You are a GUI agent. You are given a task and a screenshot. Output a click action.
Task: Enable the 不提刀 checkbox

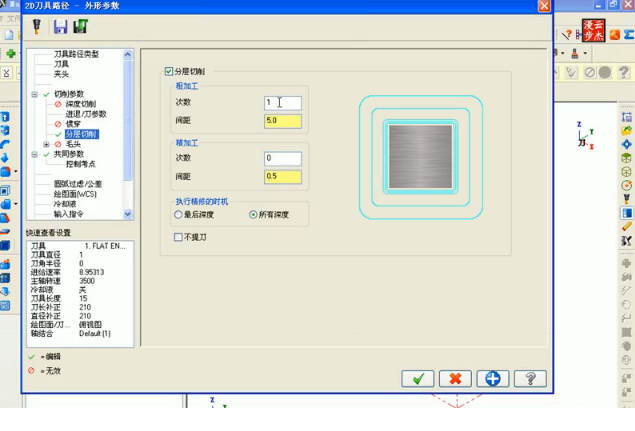pyautogui.click(x=178, y=237)
